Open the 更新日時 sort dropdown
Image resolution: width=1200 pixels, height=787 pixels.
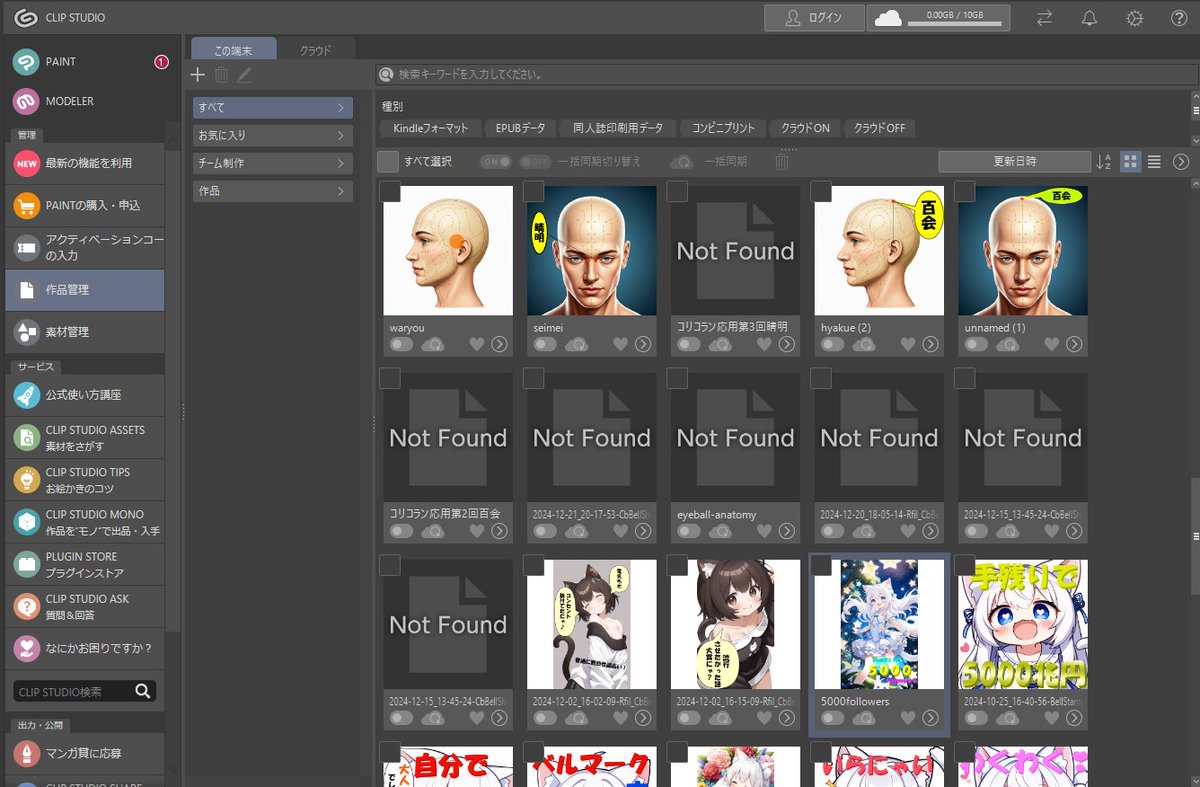point(1014,161)
